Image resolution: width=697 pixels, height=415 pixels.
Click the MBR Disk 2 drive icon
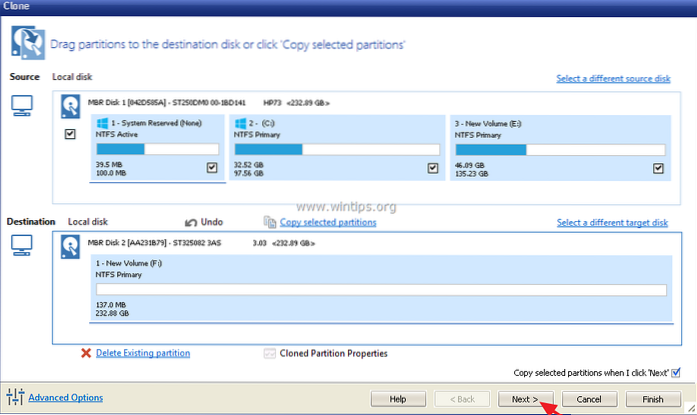point(70,247)
